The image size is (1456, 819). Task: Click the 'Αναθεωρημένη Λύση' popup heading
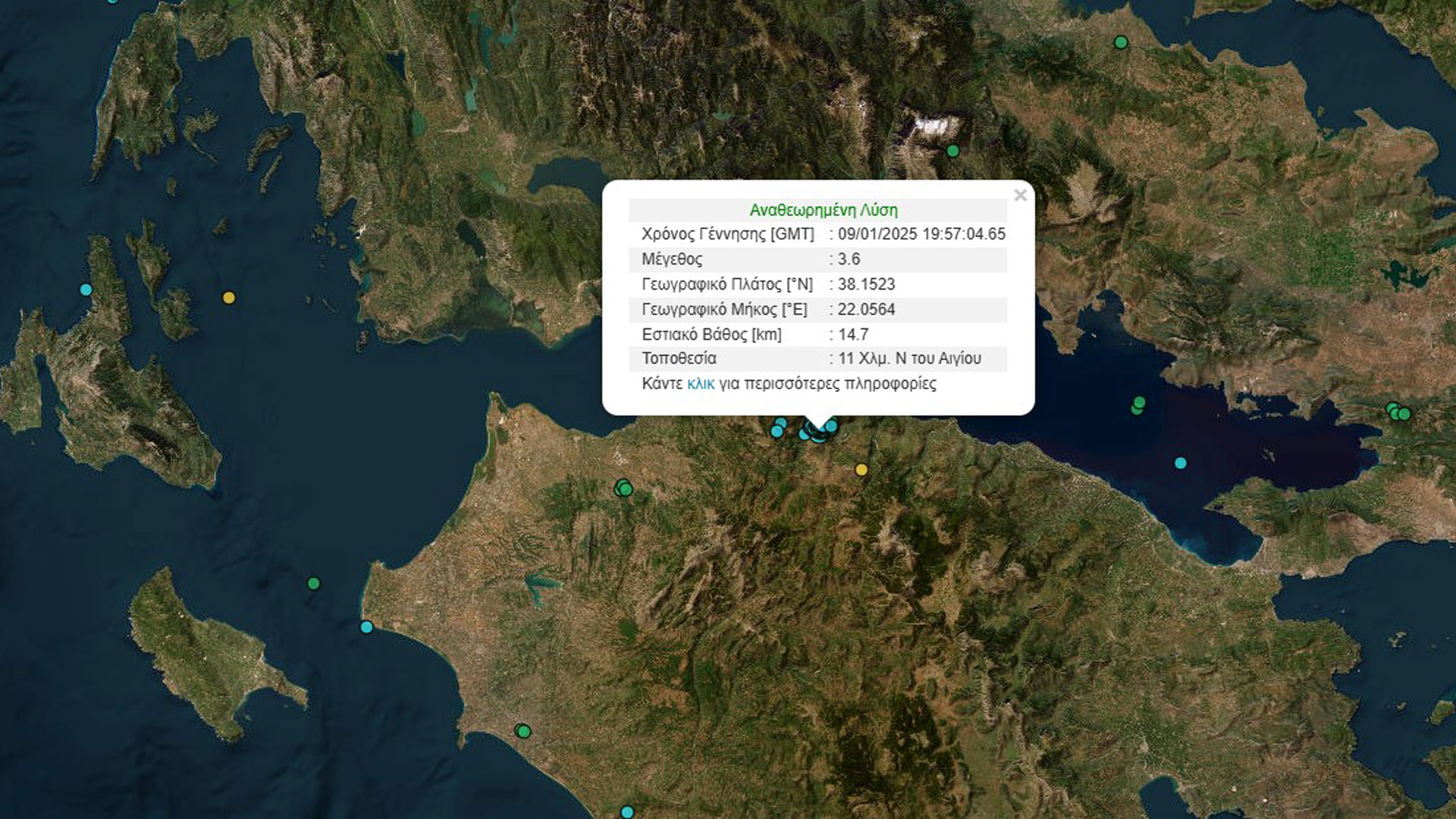pyautogui.click(x=823, y=210)
